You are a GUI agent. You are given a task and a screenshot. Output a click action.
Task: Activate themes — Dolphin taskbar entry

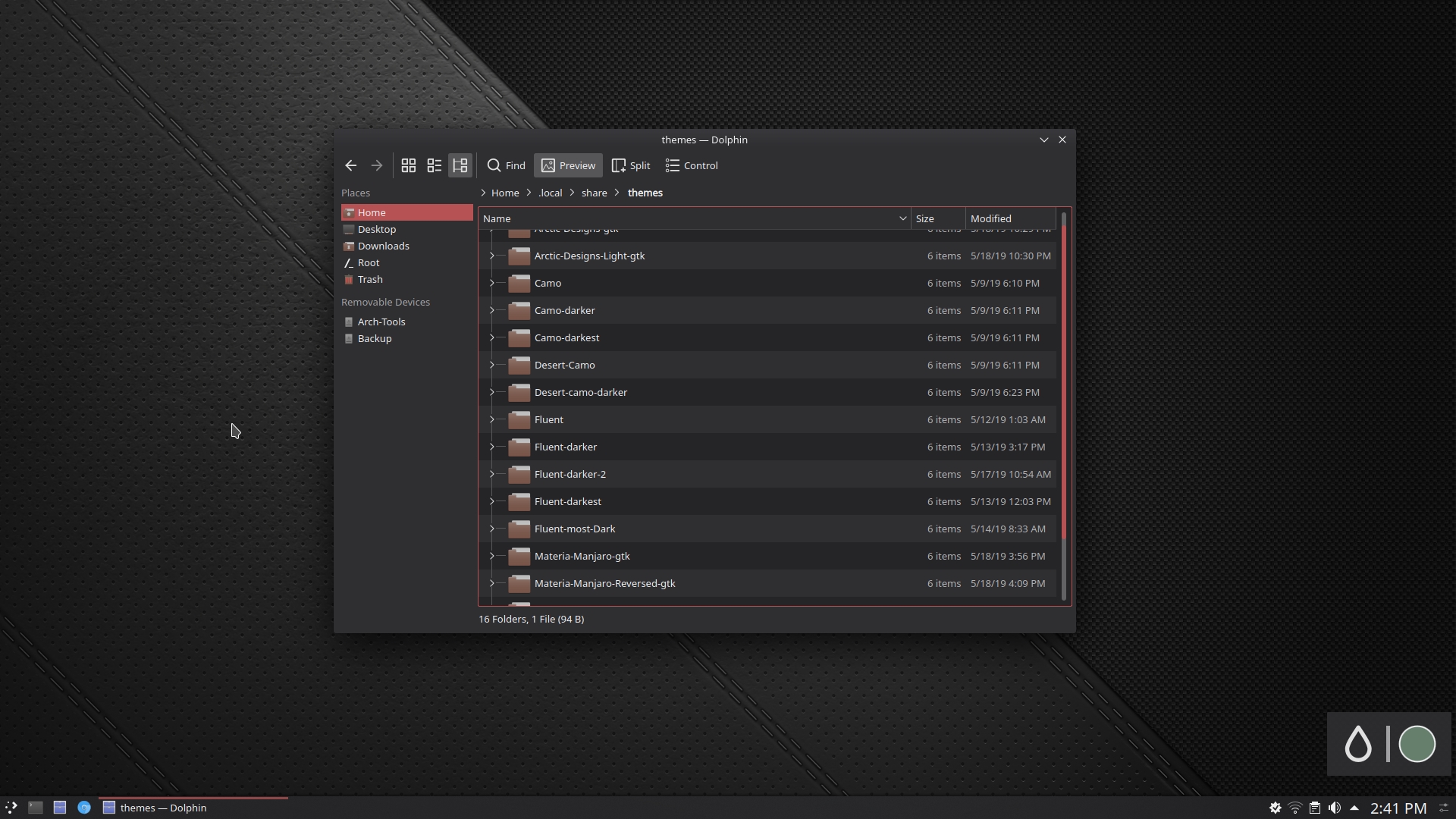pyautogui.click(x=193, y=808)
